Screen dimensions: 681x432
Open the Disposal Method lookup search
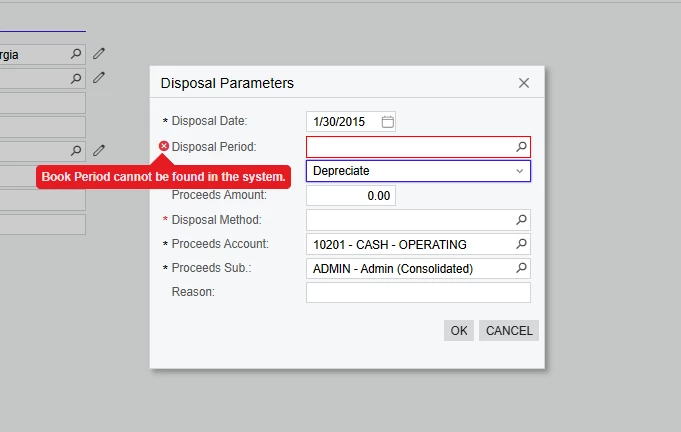[520, 220]
